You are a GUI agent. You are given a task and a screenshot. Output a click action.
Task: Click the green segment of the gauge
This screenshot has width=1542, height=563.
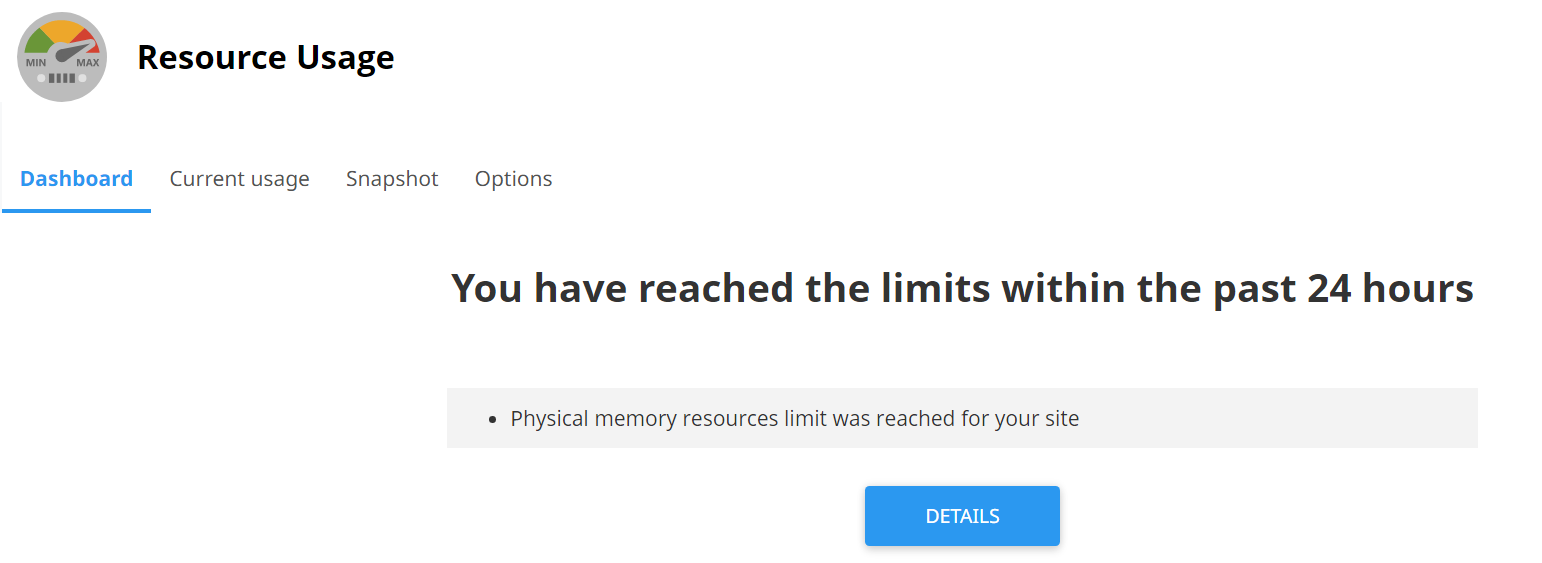[37, 41]
